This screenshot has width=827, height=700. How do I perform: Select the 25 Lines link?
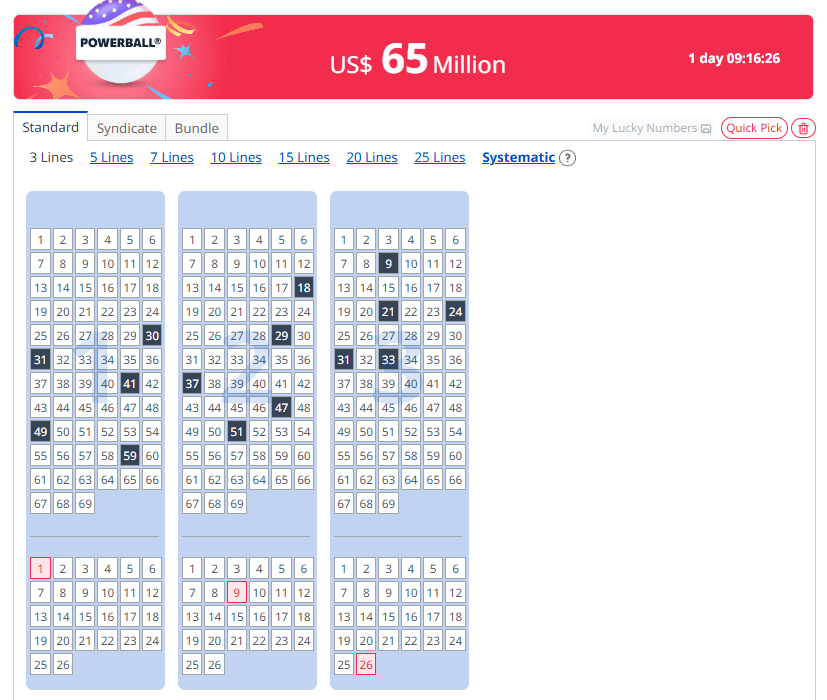point(440,157)
